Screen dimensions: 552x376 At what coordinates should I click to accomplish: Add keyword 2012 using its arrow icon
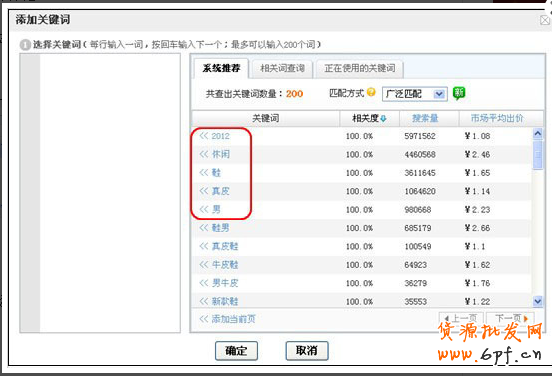coord(204,136)
